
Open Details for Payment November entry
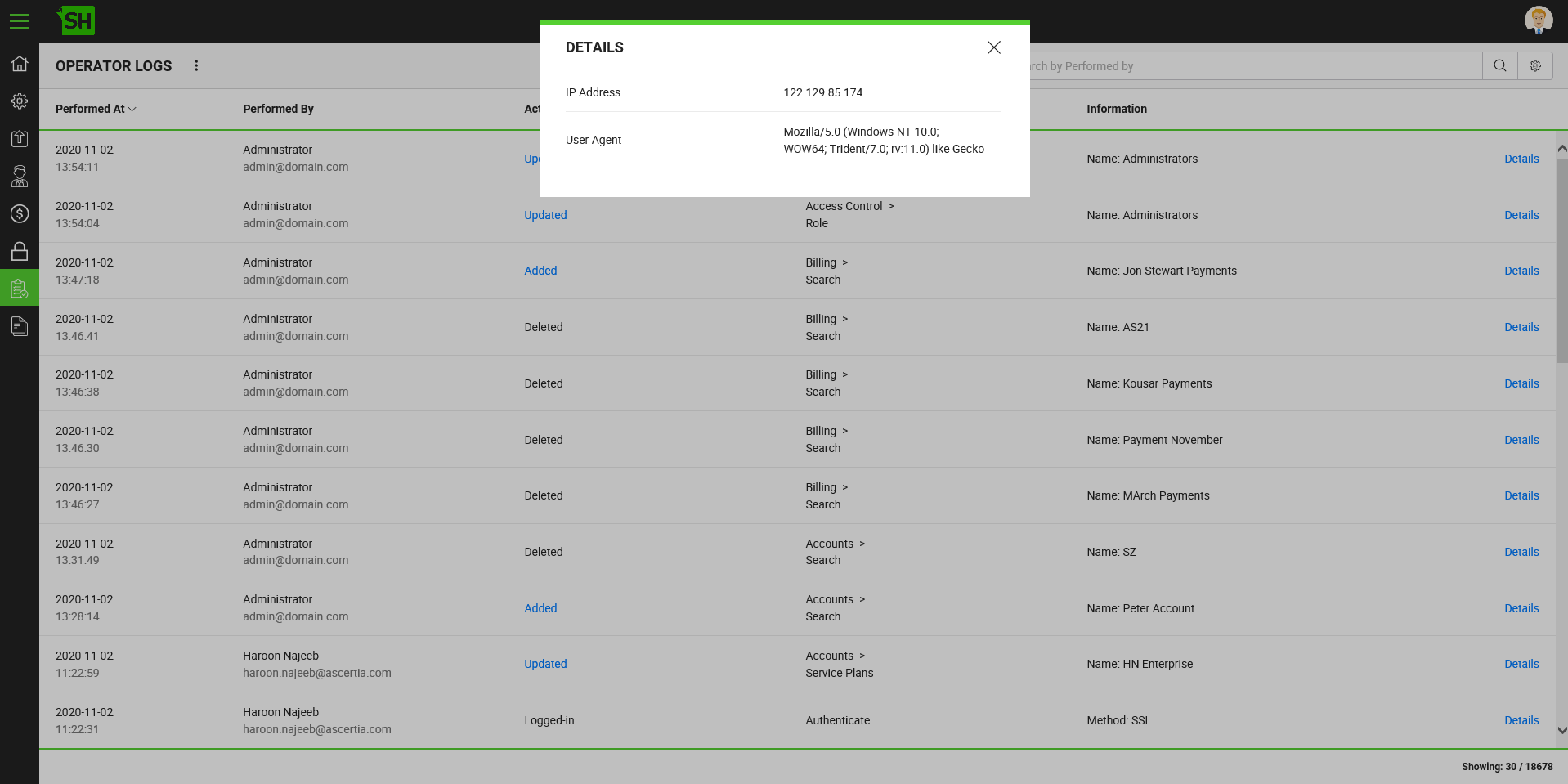[1521, 440]
